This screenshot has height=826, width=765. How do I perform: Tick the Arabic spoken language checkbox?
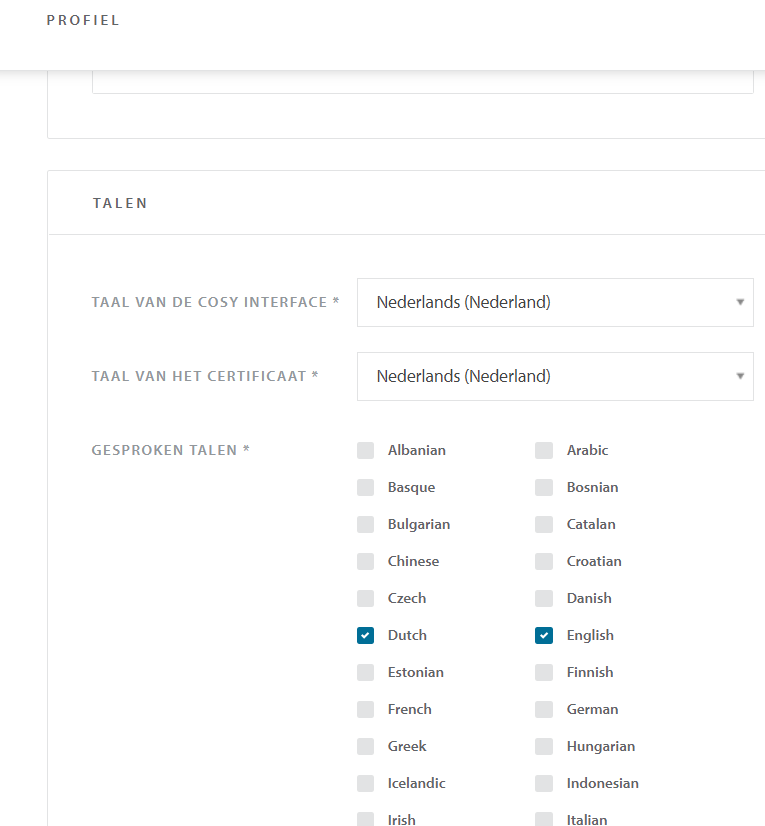pyautogui.click(x=544, y=450)
